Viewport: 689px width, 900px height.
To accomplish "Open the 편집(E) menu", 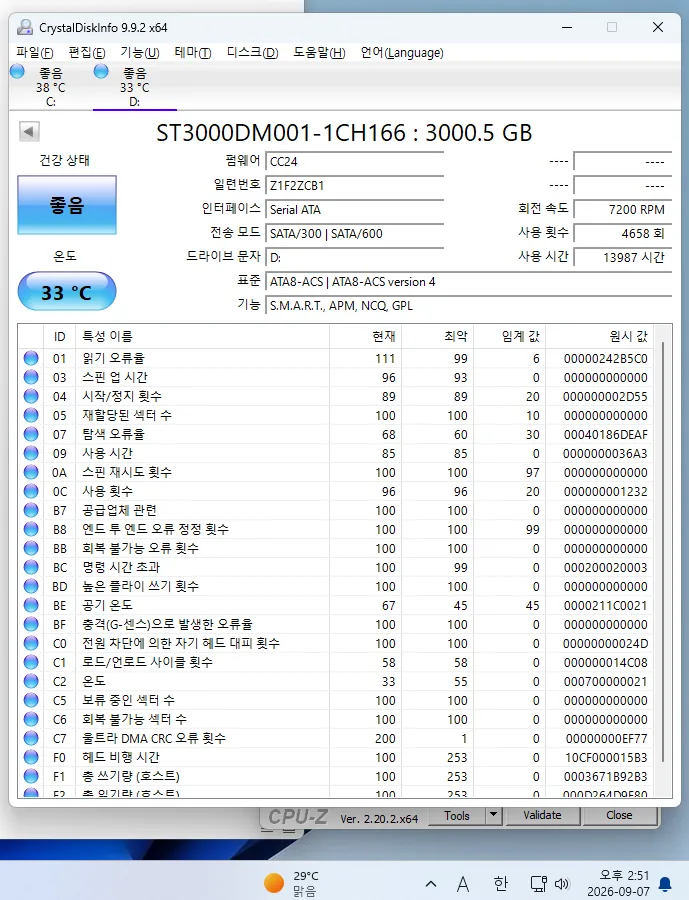I will 87,53.
